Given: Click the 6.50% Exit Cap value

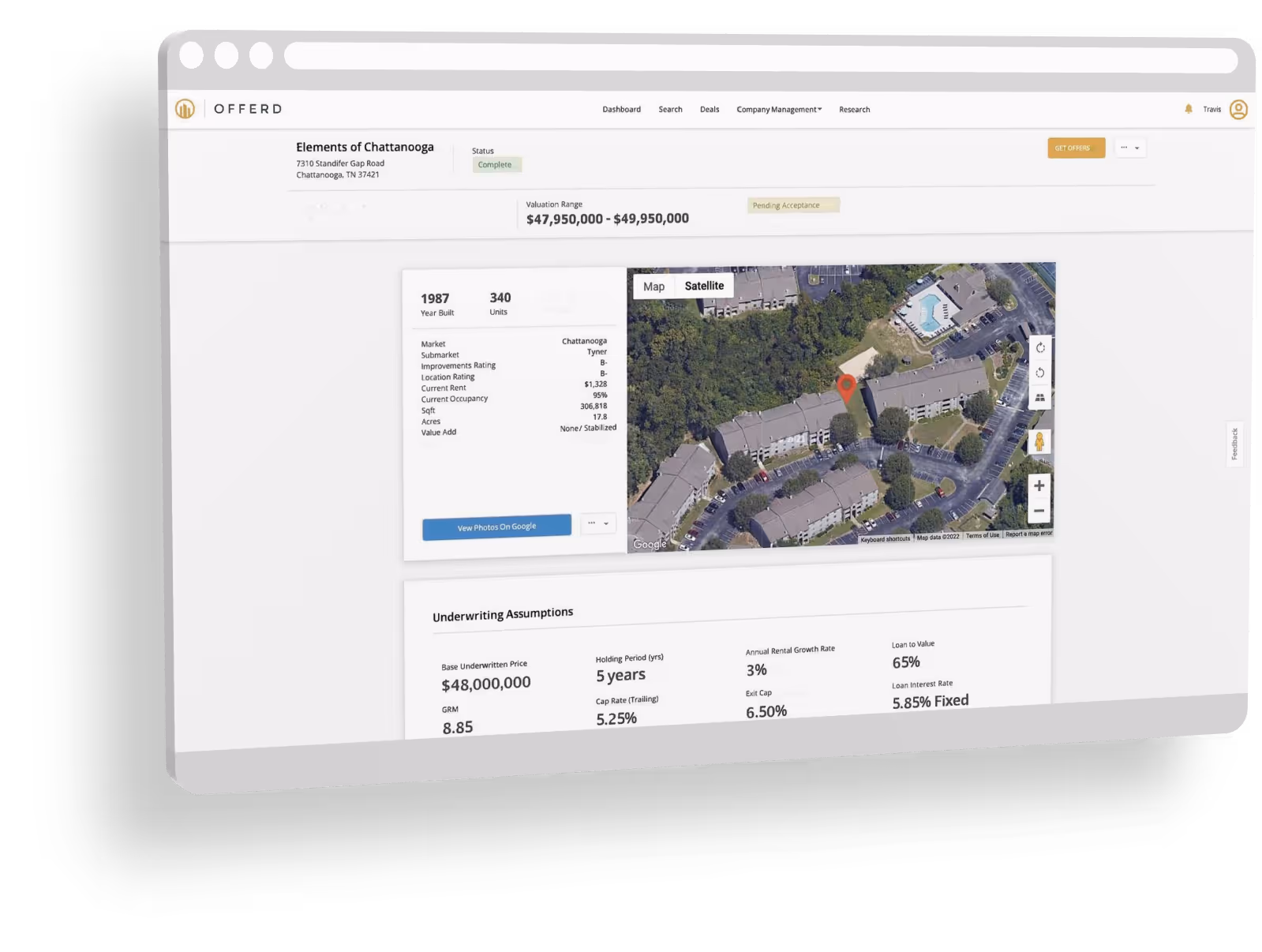Looking at the screenshot, I should point(766,711).
